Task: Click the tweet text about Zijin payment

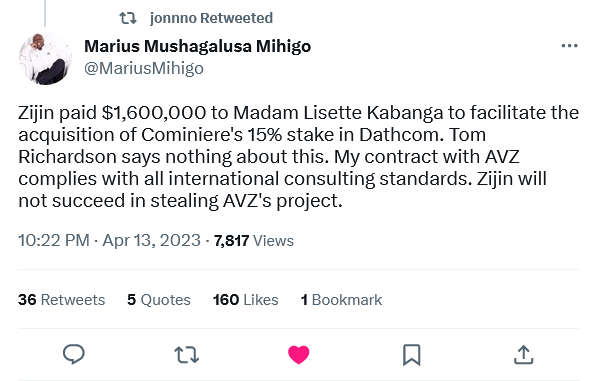Action: 299,157
